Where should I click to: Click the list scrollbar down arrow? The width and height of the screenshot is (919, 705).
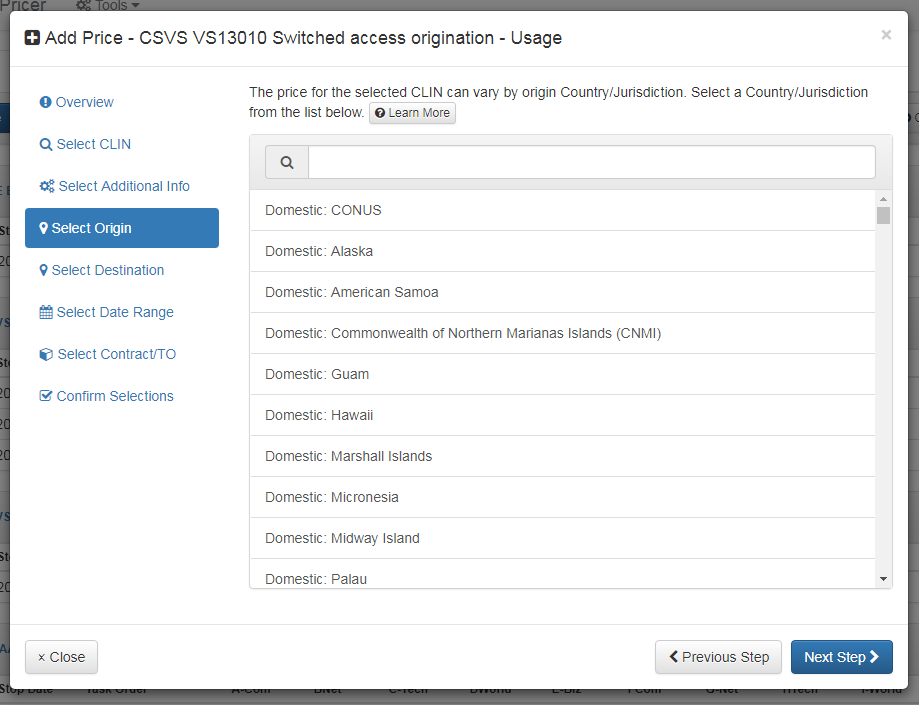pos(883,577)
